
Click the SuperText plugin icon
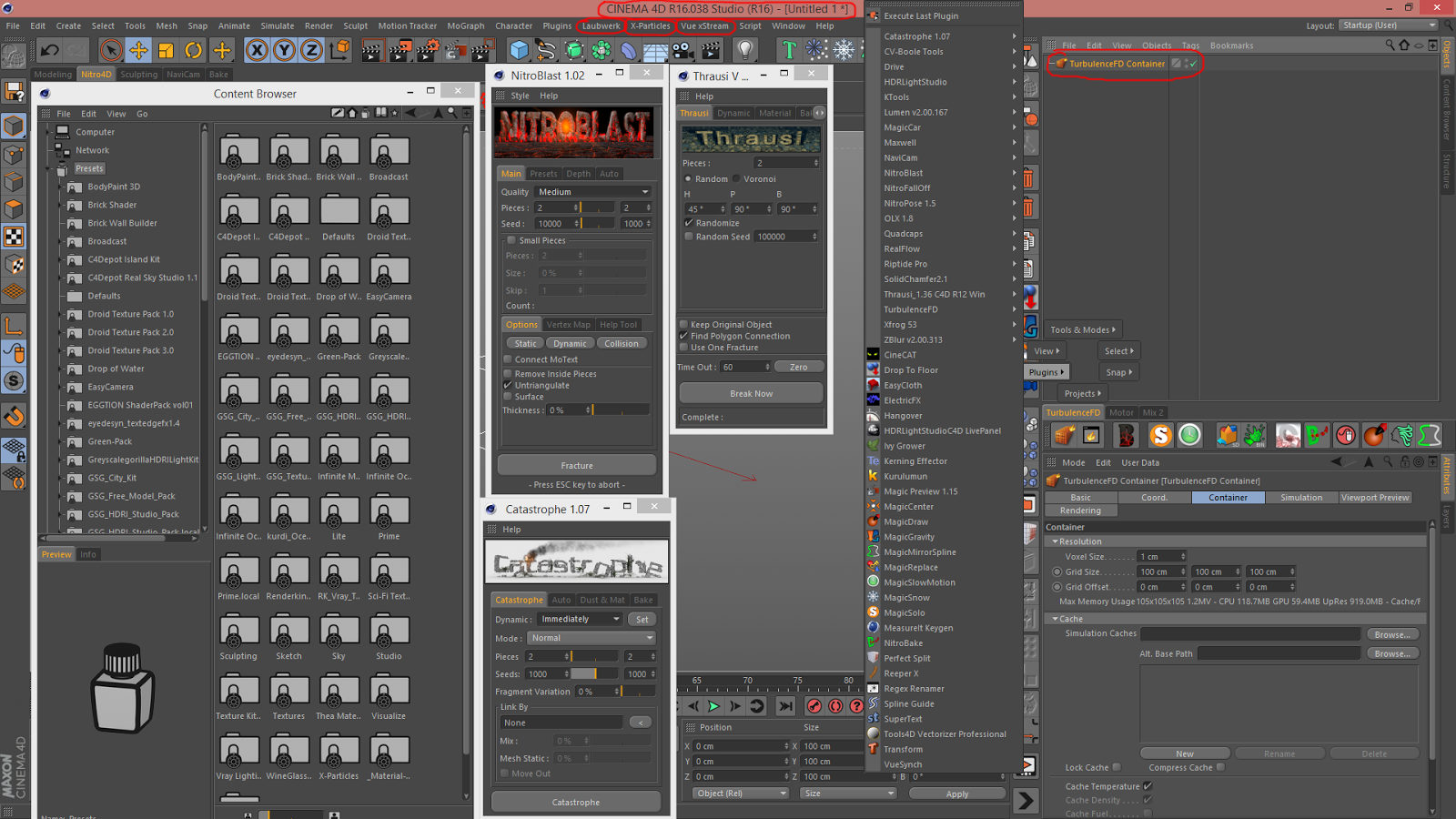(x=873, y=719)
